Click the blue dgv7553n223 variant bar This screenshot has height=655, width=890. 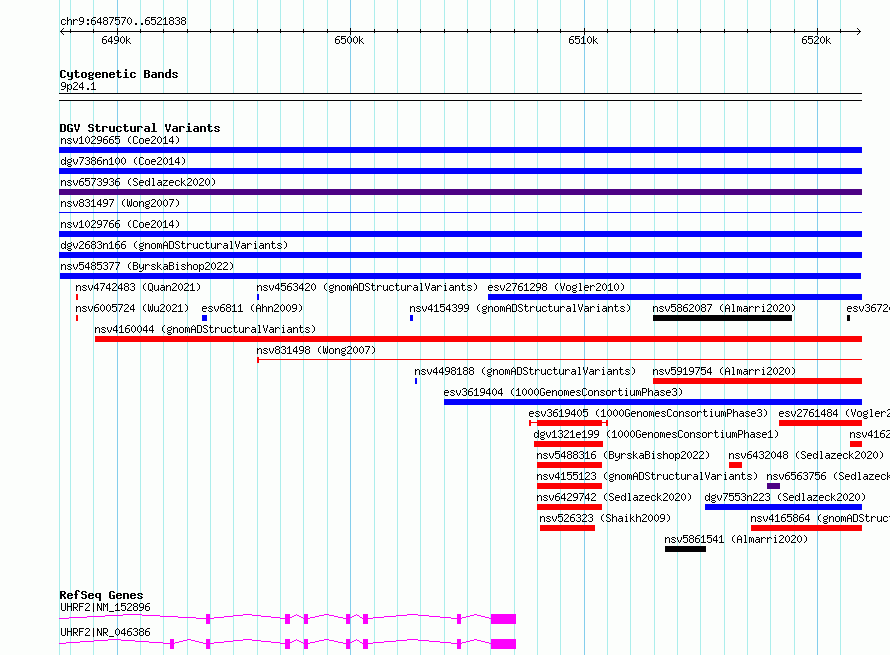pyautogui.click(x=783, y=507)
